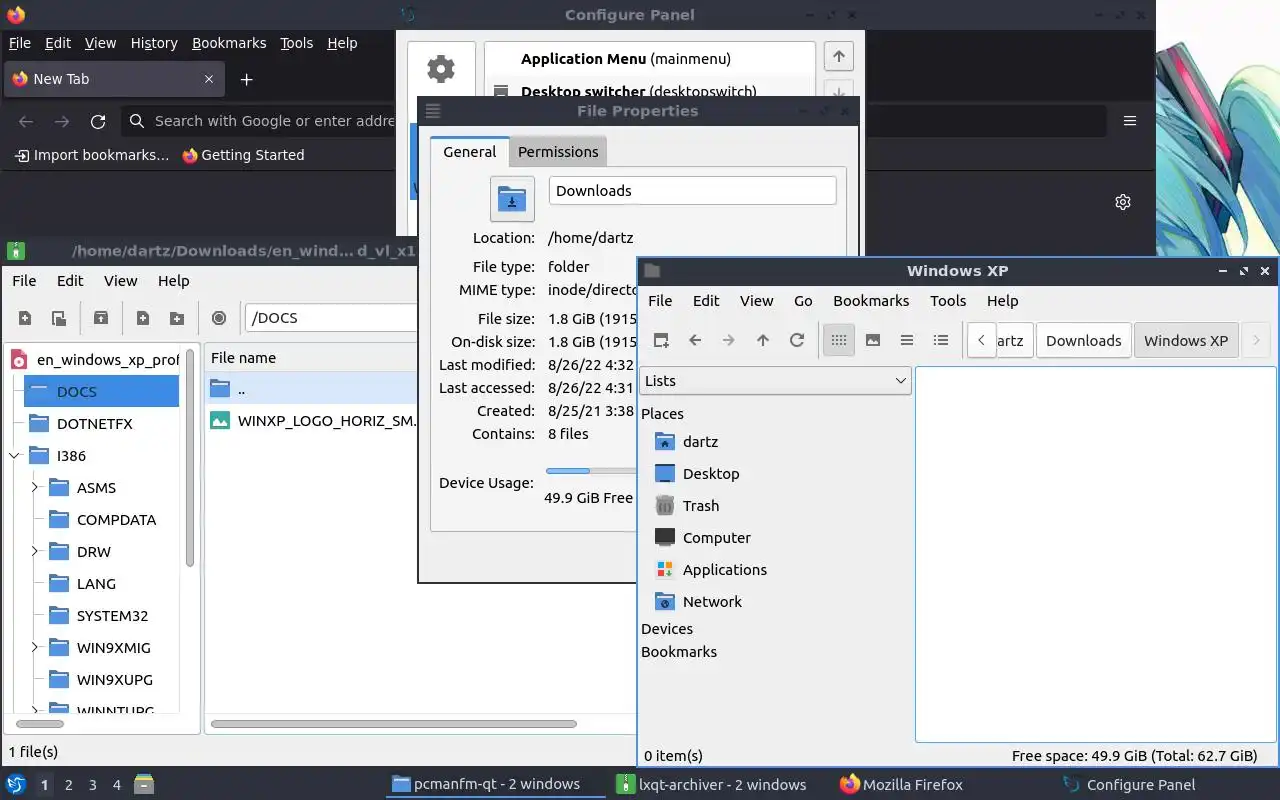The width and height of the screenshot is (1280, 800).
Task: Collapse the I386 folder in archive tree
Action: pos(15,456)
